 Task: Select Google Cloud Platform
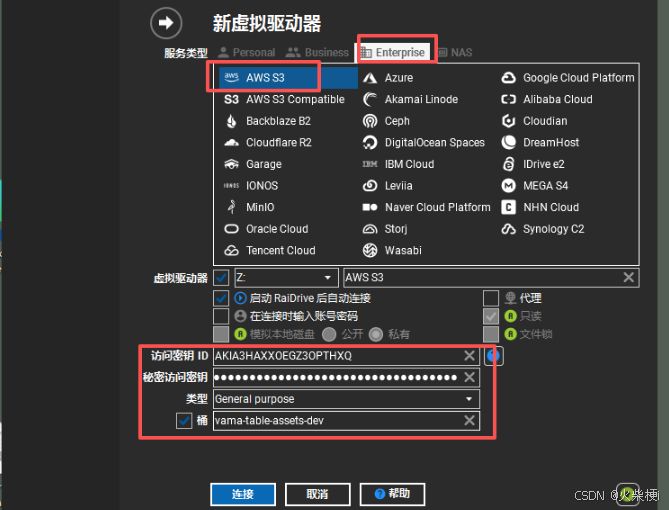click(x=567, y=78)
